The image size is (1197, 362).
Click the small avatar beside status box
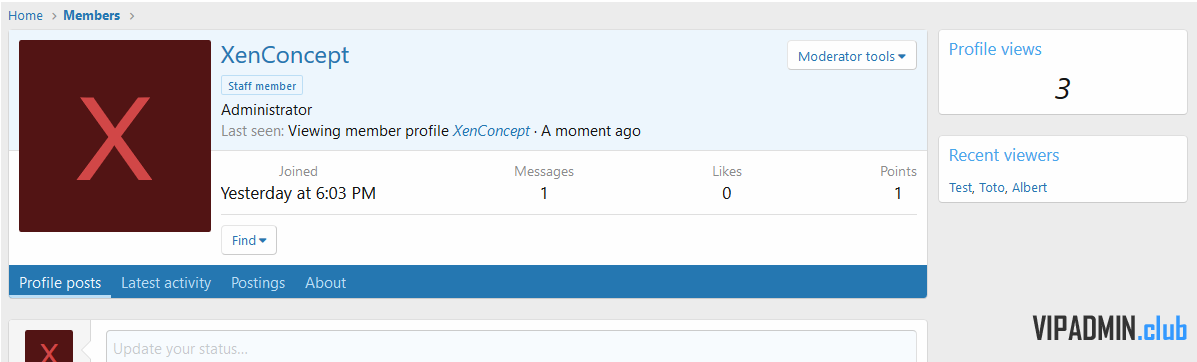coord(49,346)
